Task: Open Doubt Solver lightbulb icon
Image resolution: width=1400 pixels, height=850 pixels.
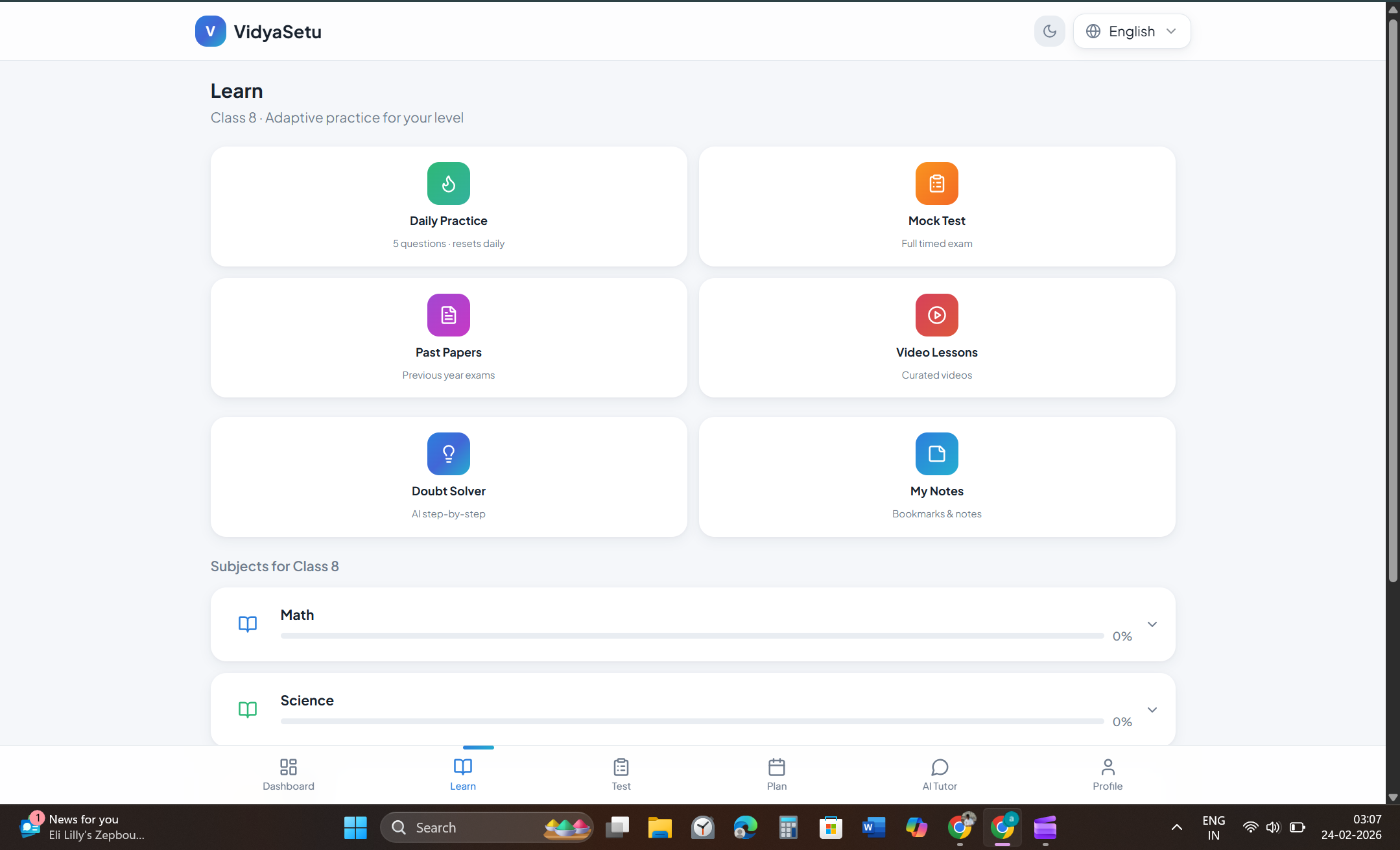Action: [x=448, y=454]
